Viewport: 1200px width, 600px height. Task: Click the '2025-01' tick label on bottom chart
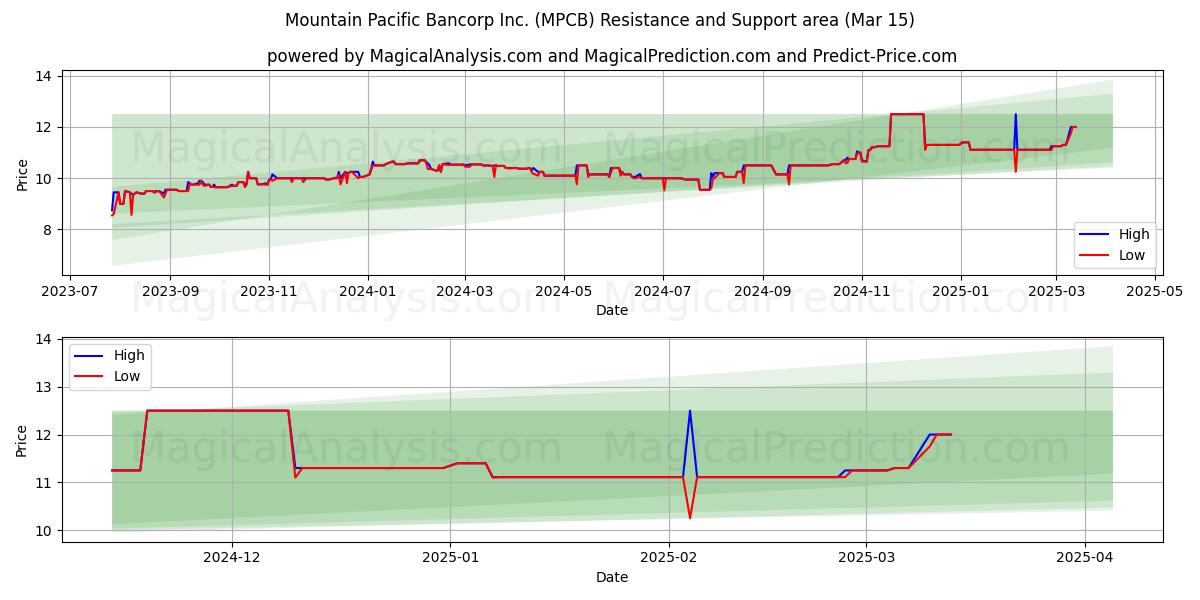[x=451, y=557]
